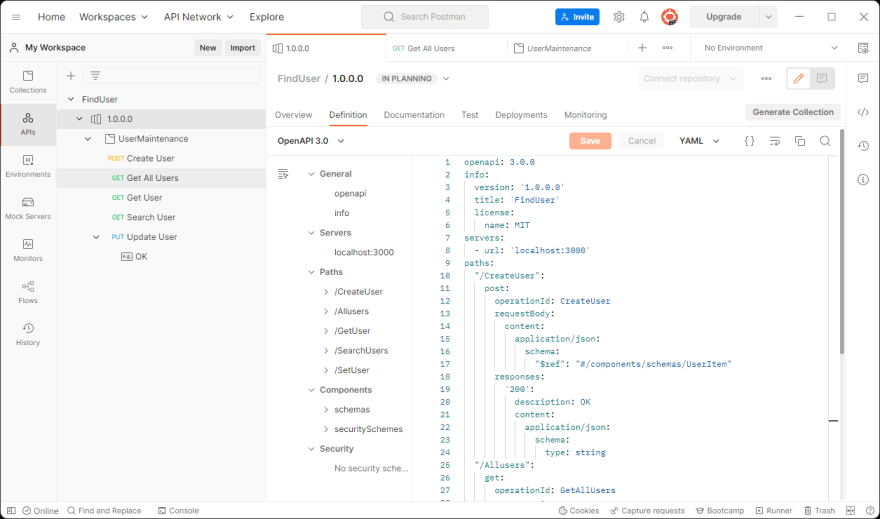Expand the /CreateUser path
880x519 pixels.
tap(326, 292)
